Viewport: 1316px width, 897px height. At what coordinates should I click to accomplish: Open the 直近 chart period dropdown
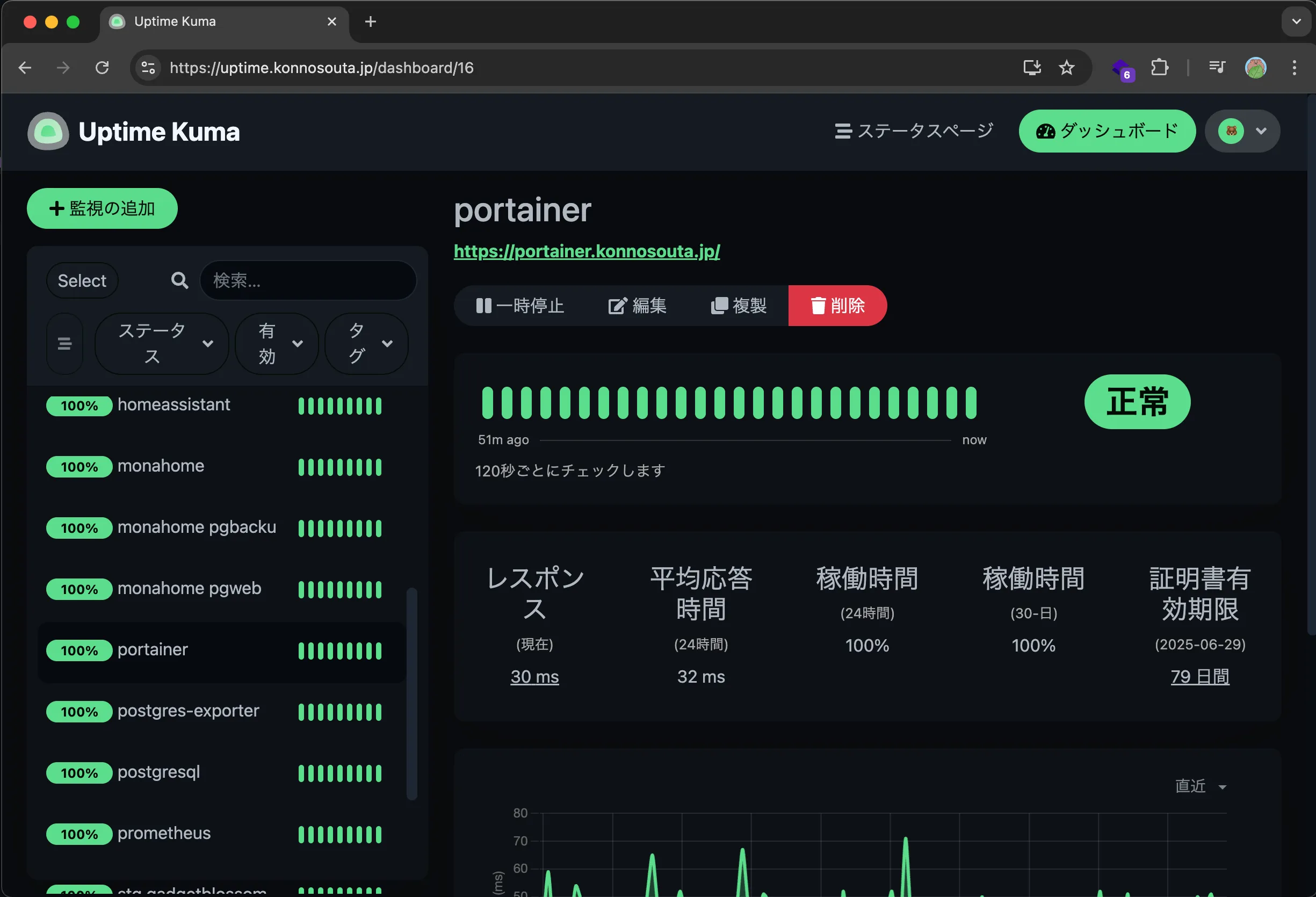1201,786
